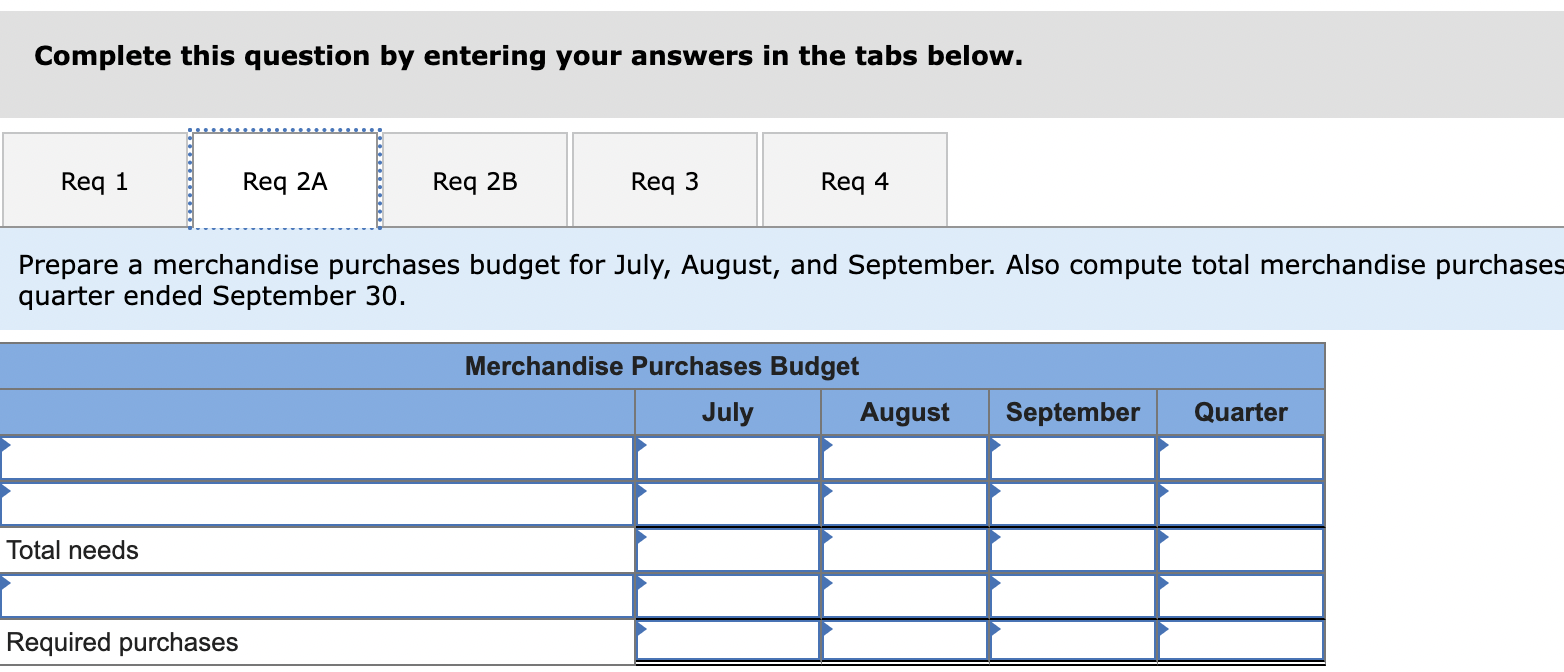Screen dimensions: 1564x672
Task: Click July cell in second row
Action: (728, 504)
